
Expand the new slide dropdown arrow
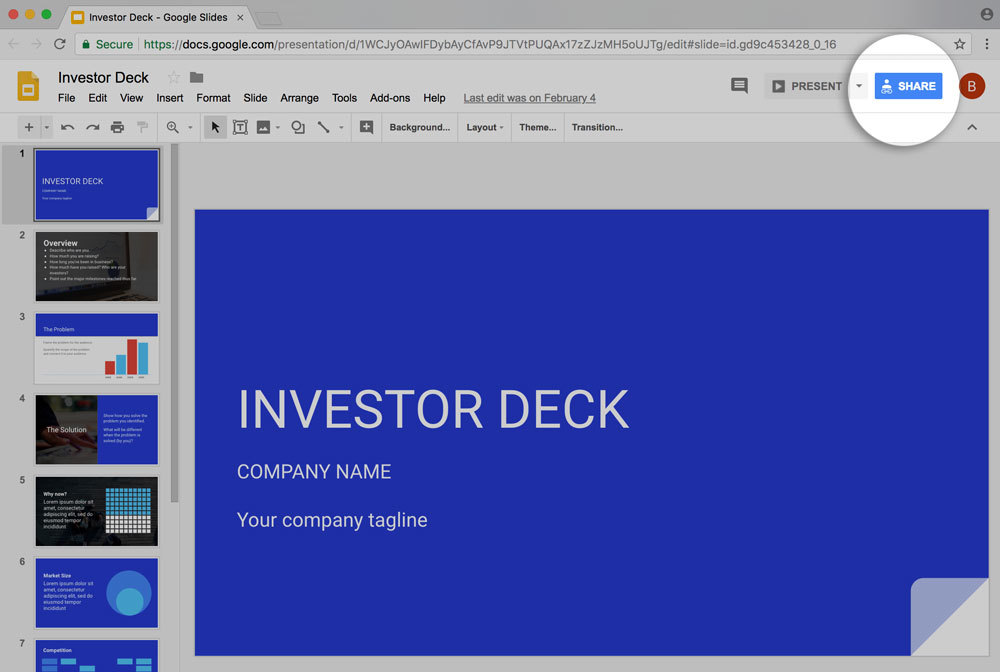coord(47,128)
